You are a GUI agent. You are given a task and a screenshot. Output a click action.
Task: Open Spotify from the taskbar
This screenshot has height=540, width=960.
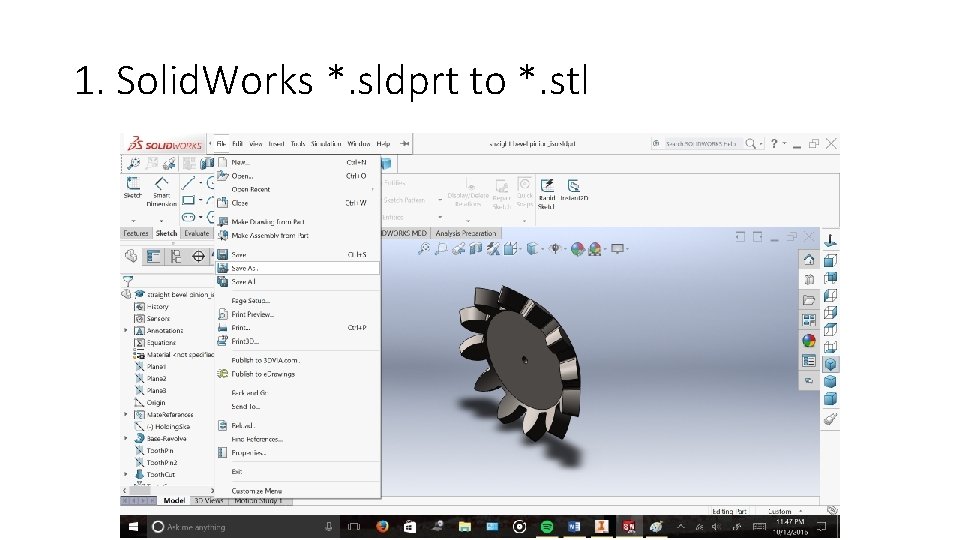tap(547, 527)
